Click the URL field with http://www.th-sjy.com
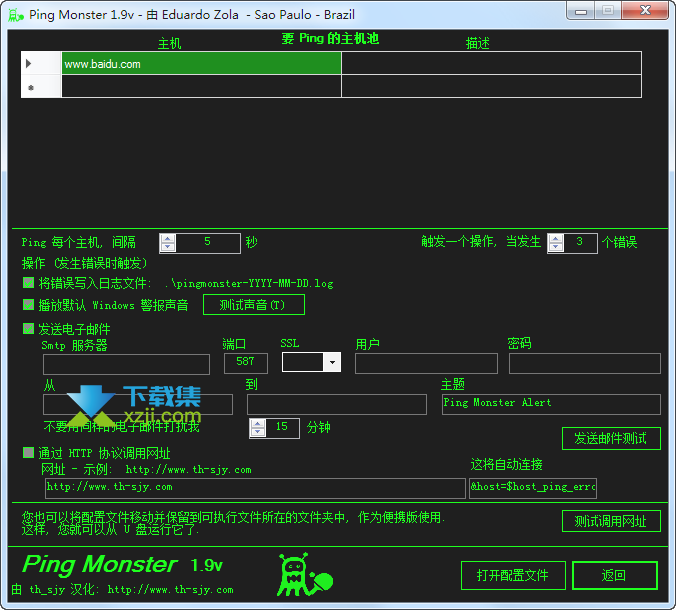Viewport: 676px width, 610px height. [x=255, y=488]
